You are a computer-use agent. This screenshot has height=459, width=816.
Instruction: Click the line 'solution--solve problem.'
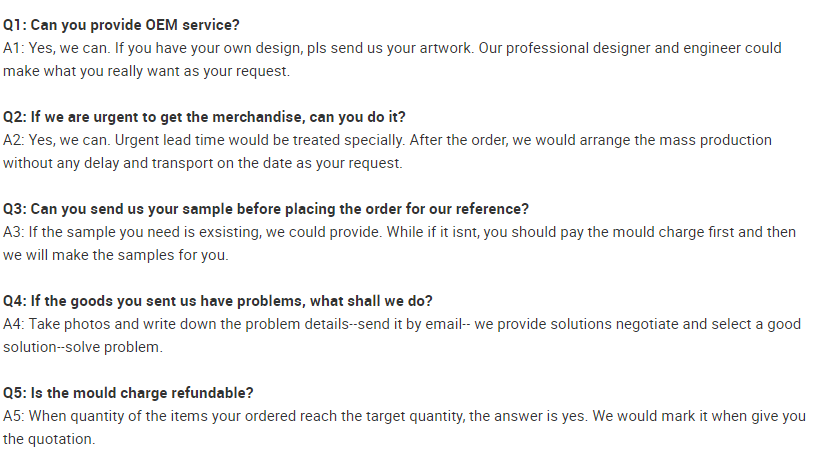(x=82, y=347)
